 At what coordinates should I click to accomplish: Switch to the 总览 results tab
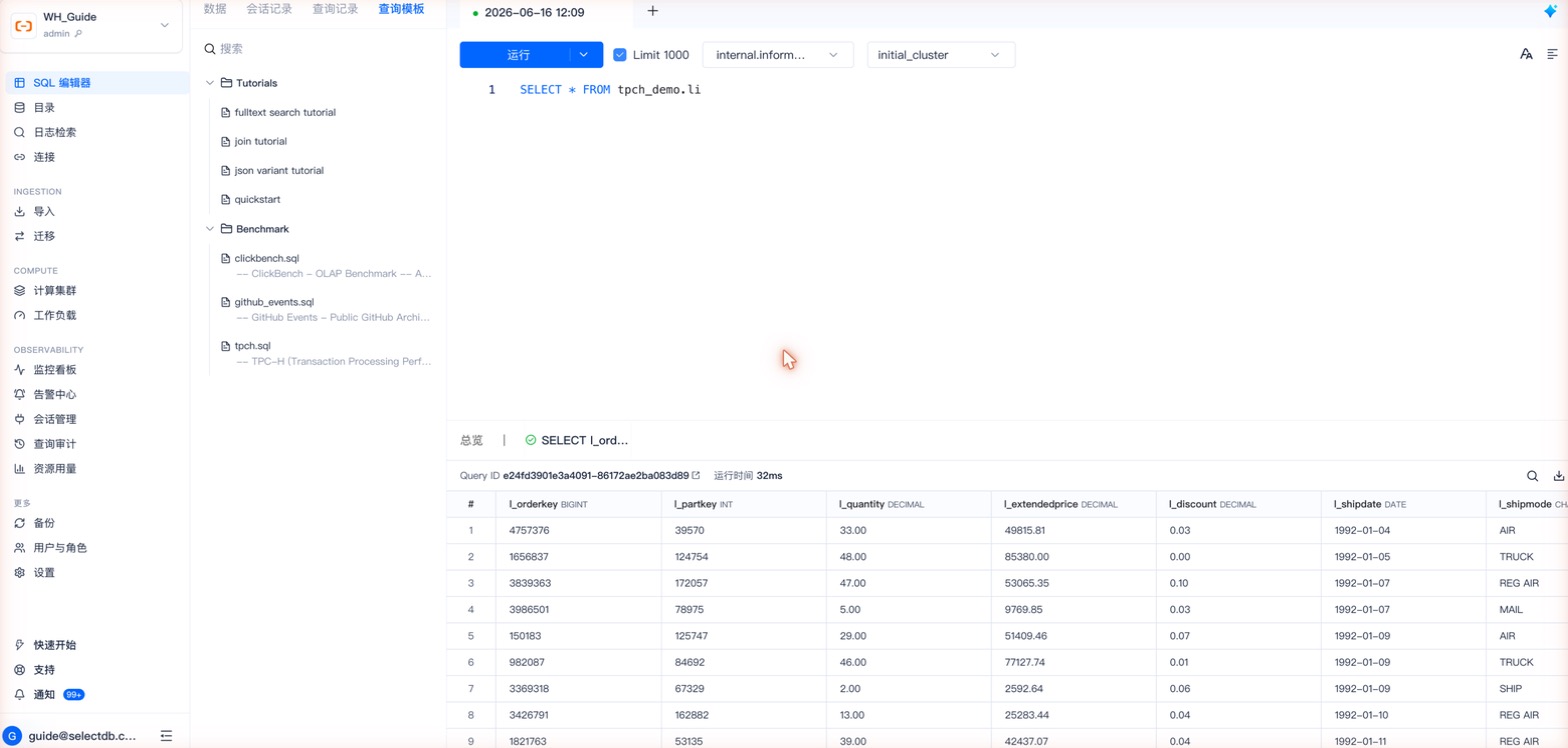[471, 440]
